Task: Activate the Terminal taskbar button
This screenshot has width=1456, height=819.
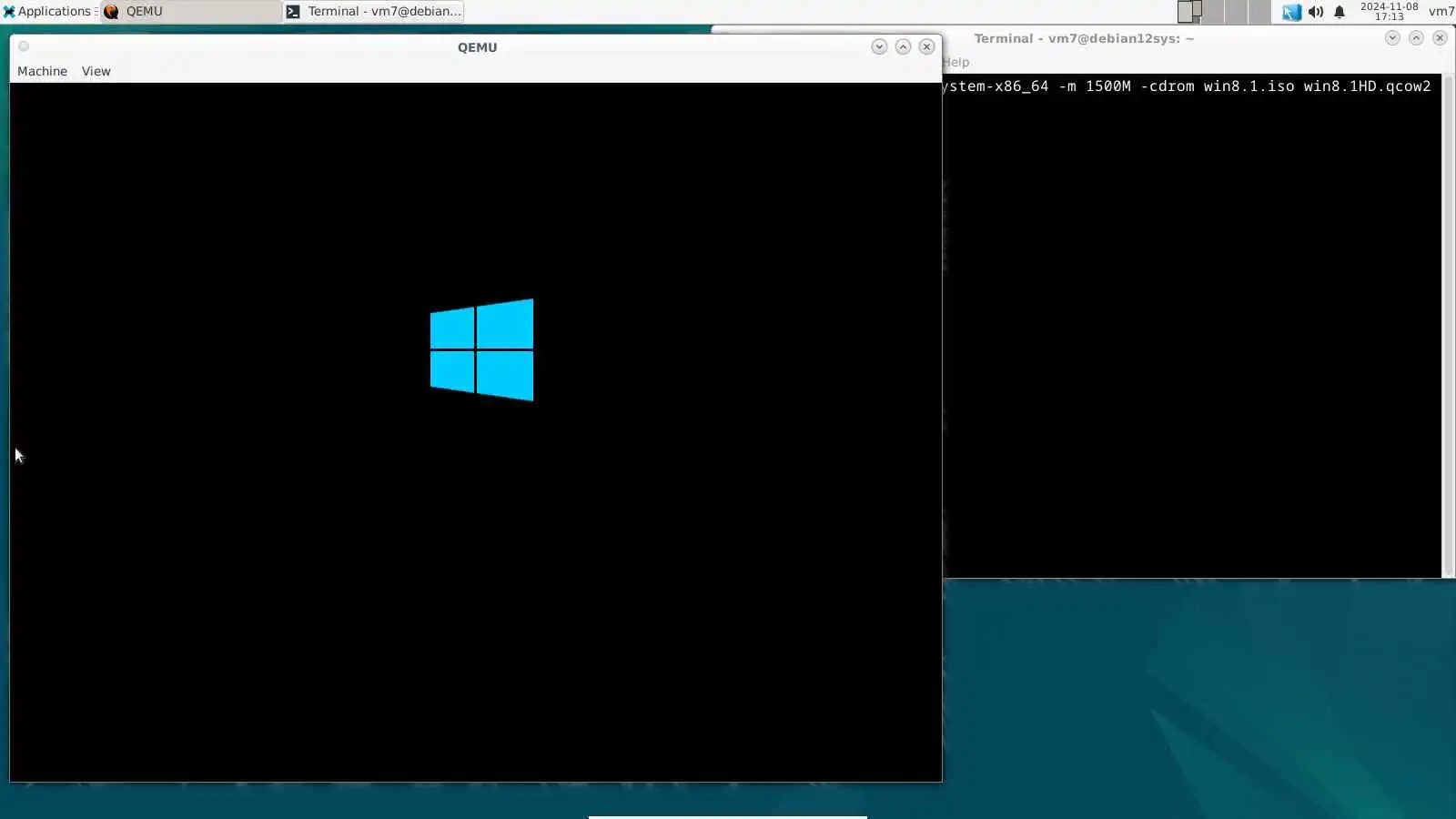Action: [373, 12]
